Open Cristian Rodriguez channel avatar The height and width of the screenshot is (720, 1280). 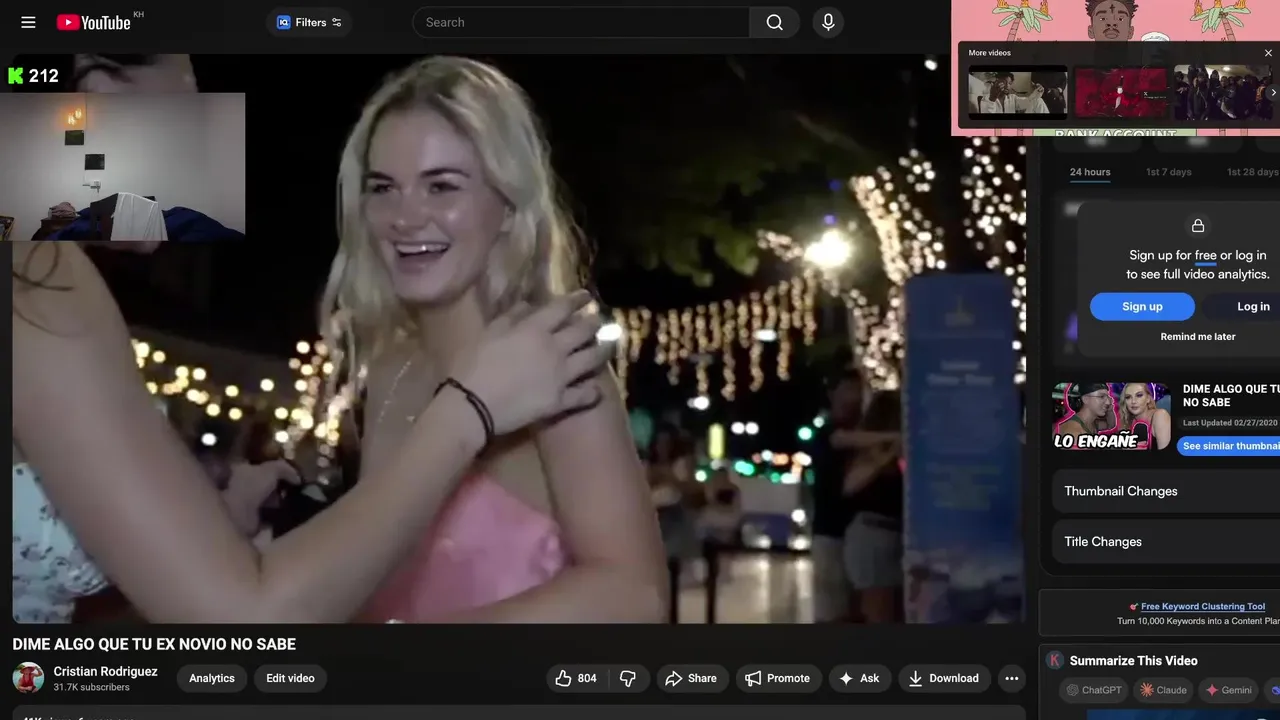28,678
